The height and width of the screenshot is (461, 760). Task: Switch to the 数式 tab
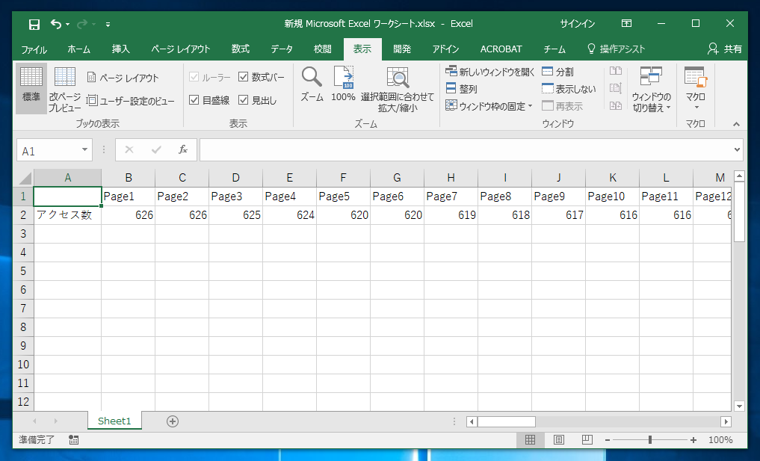pos(240,49)
